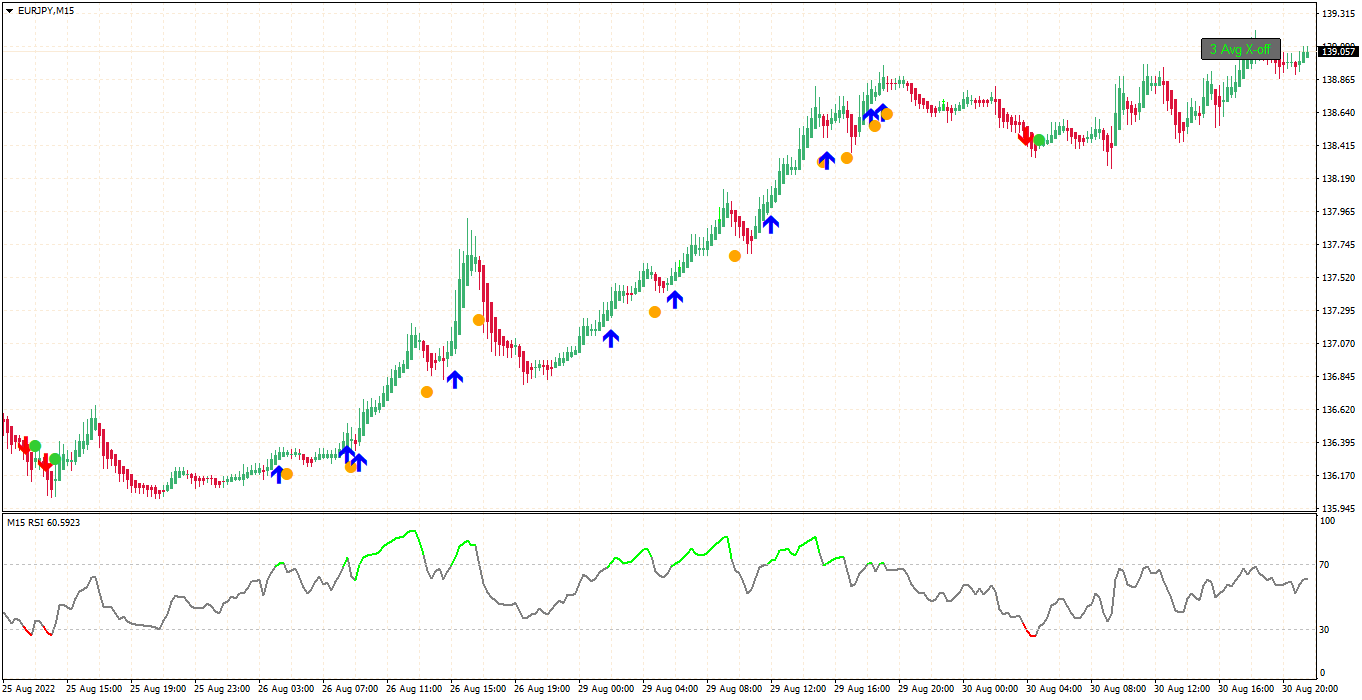Select the current price label 139.057
The width and height of the screenshot is (1362, 700).
coord(1337,51)
